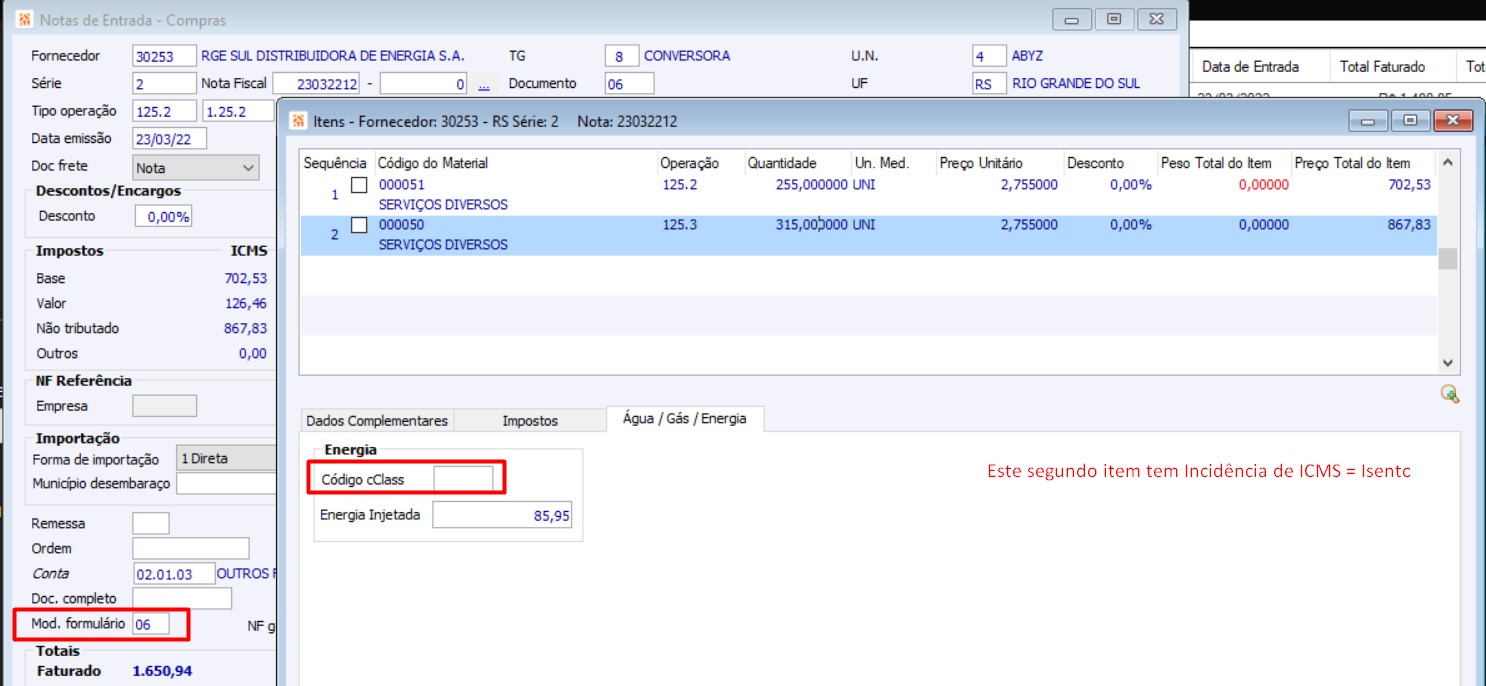Click the items grid vertical scrollbar thumb
The height and width of the screenshot is (686, 1486).
point(1448,259)
